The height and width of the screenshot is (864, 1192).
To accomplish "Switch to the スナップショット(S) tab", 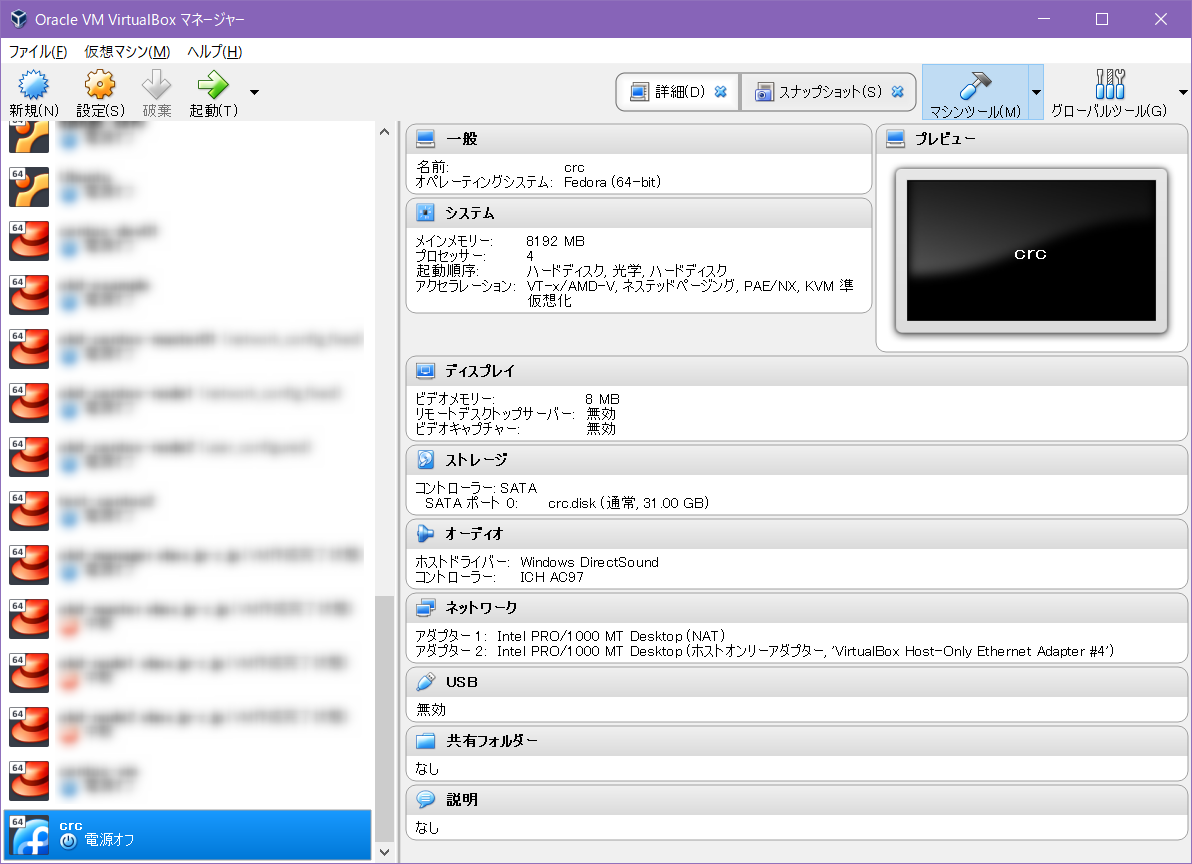I will point(827,91).
